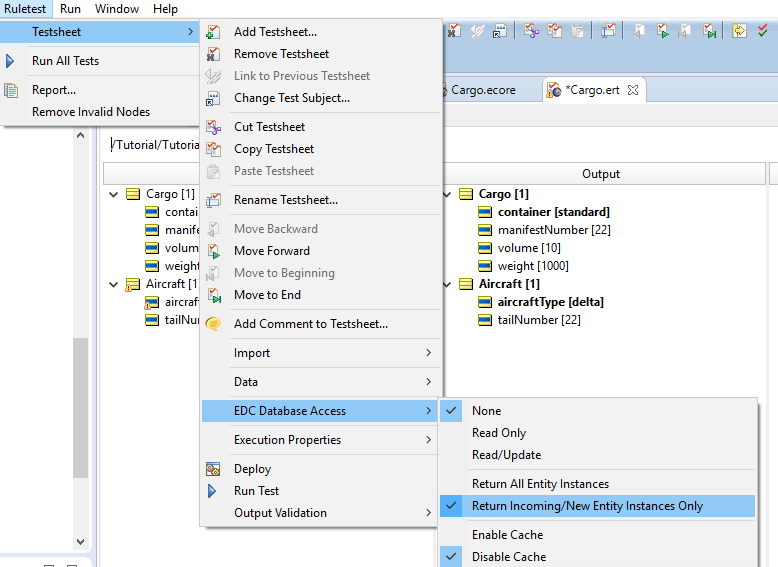Click the Copy Testsheet toolbar icon
Viewport: 778px width, 567px height.
554,31
